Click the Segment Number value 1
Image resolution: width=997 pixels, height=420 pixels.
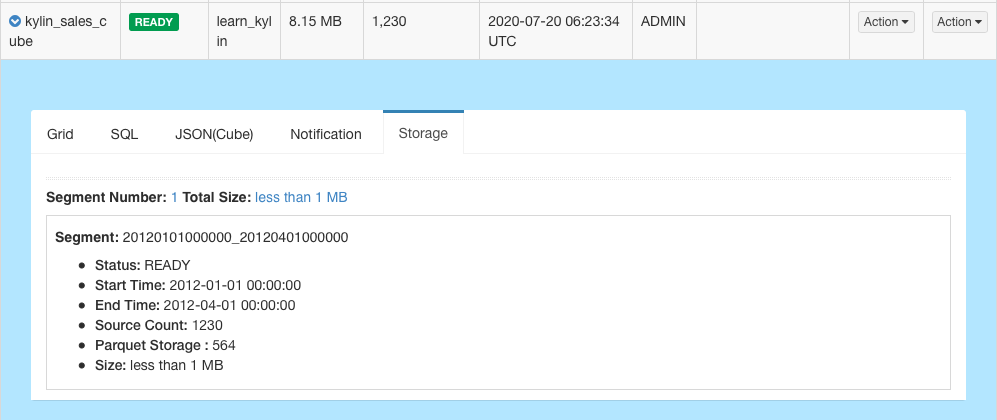(x=174, y=198)
